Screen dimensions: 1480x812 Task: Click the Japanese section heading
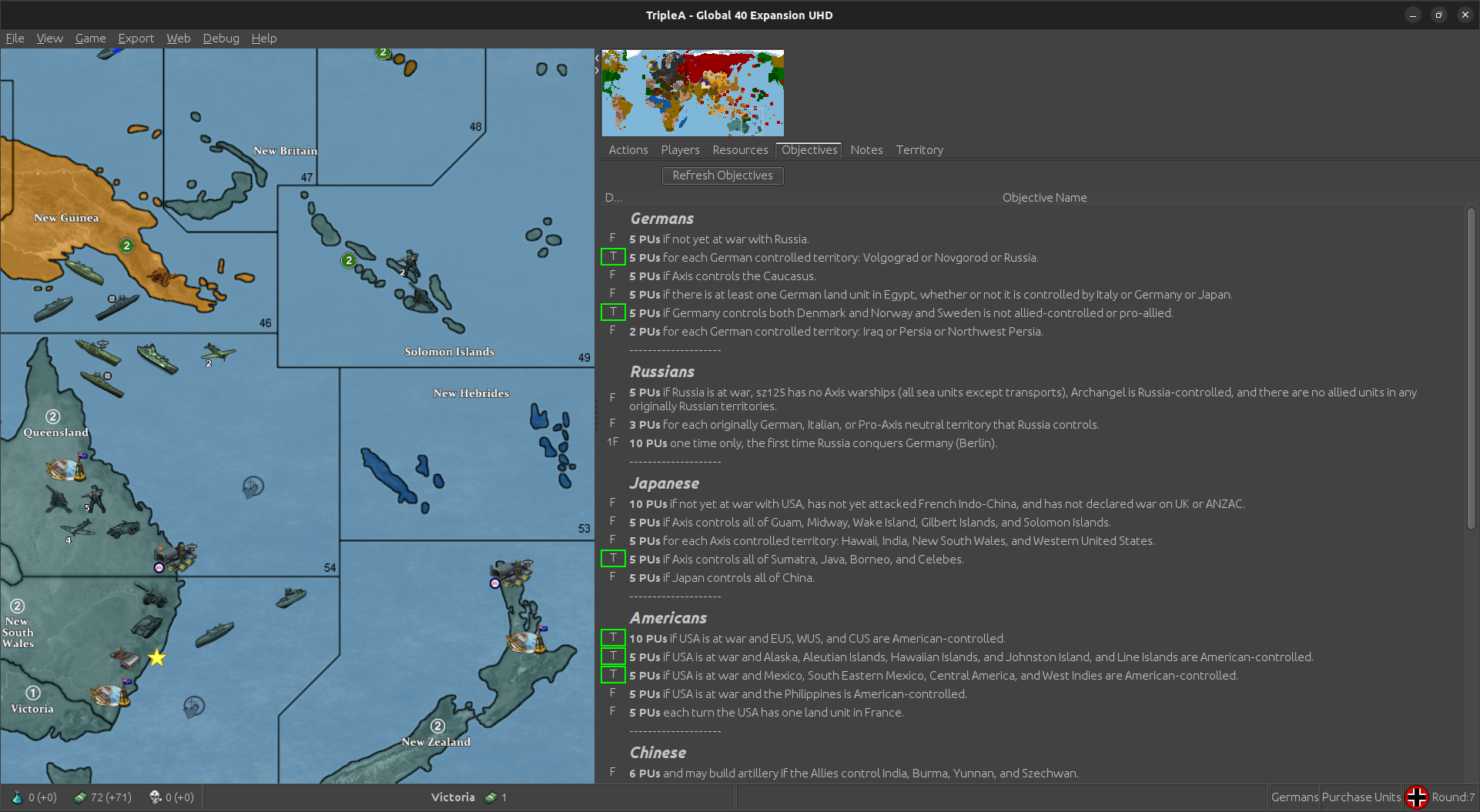tap(665, 484)
